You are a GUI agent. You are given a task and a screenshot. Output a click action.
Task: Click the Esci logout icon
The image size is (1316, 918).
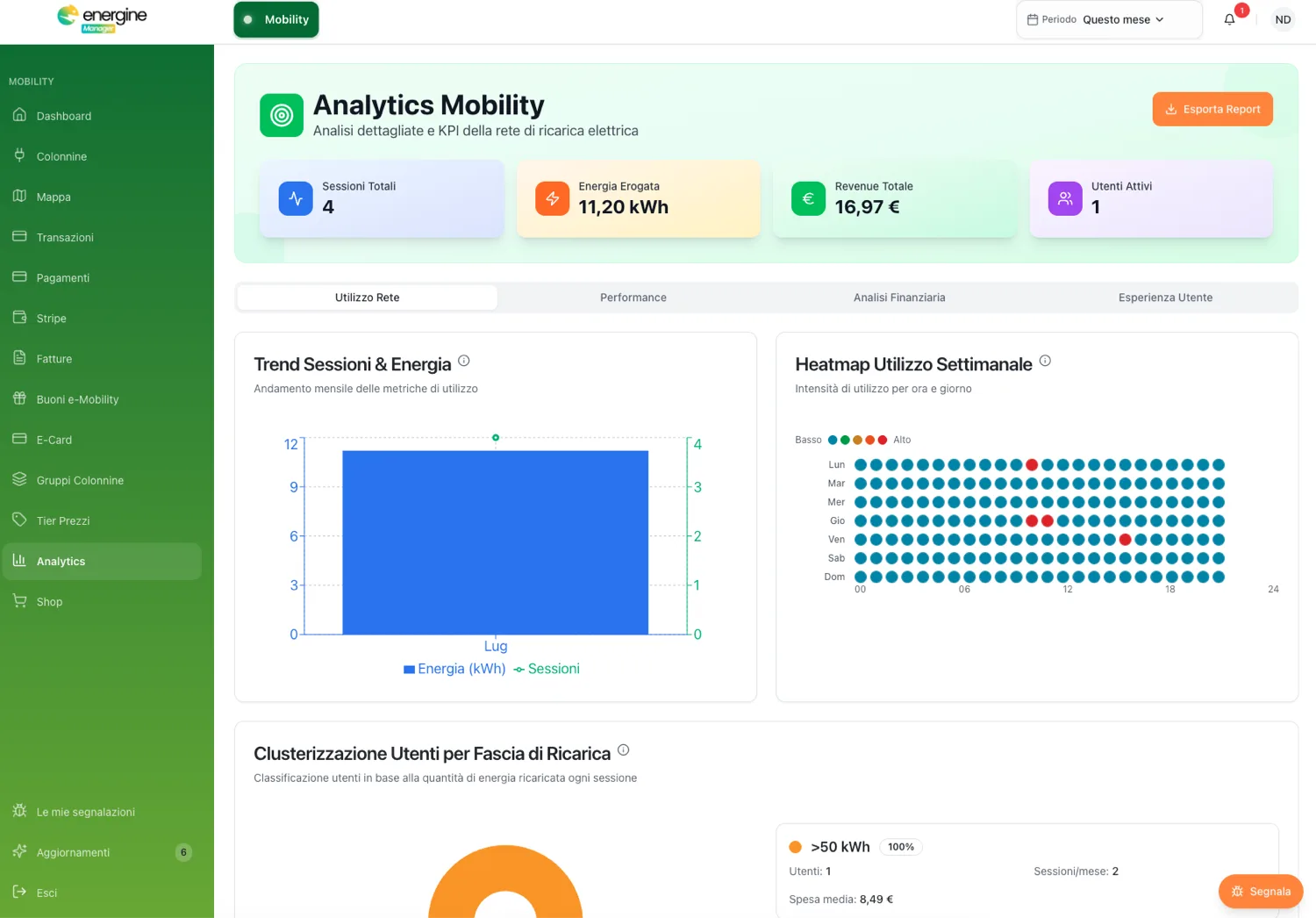click(x=19, y=892)
